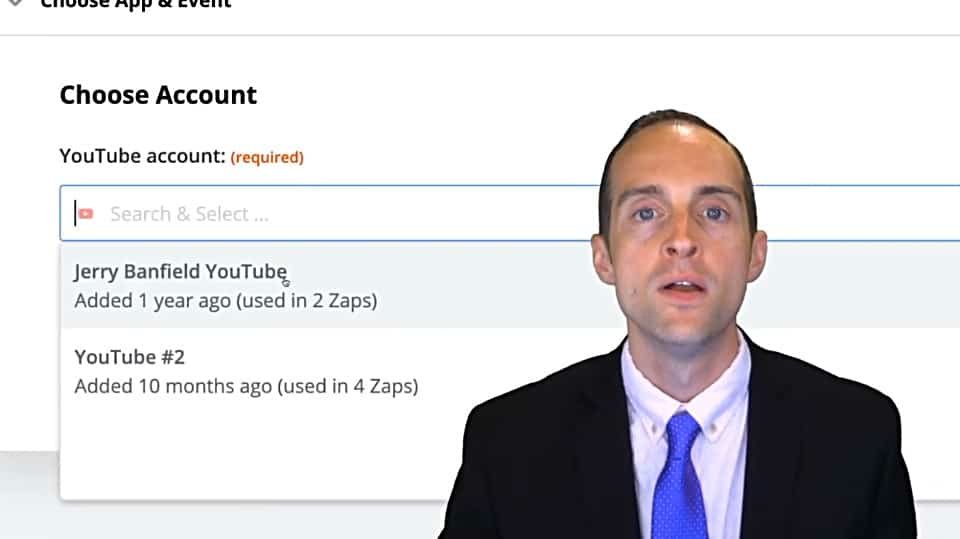Click the red YouTube icon in the search field
Viewport: 960px width, 539px height.
point(86,214)
